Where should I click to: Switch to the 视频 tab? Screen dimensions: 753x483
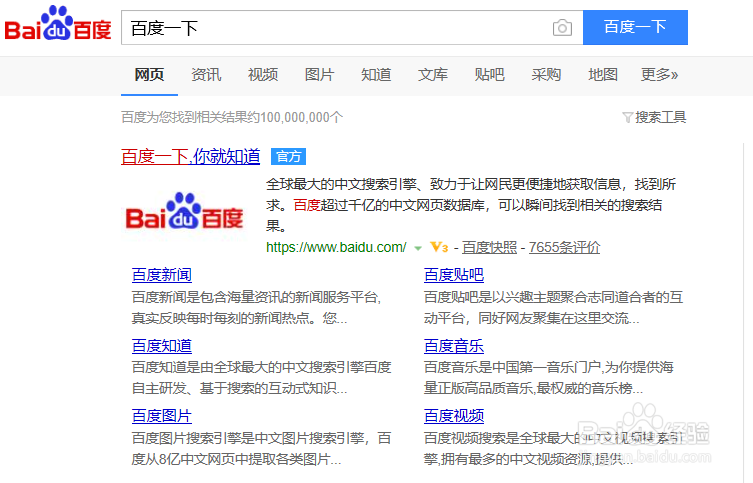[263, 75]
